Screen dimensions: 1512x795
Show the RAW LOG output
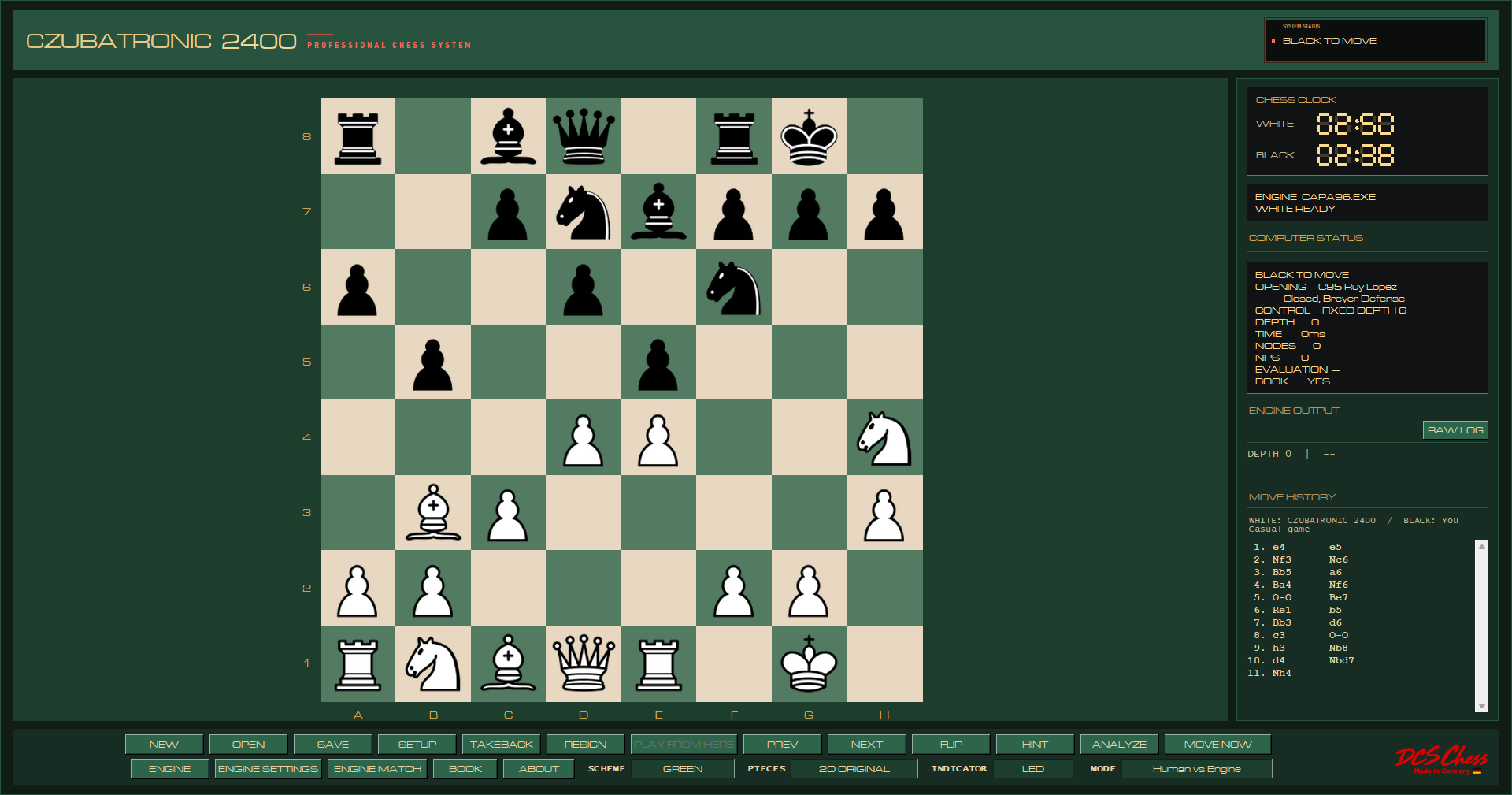coord(1455,430)
